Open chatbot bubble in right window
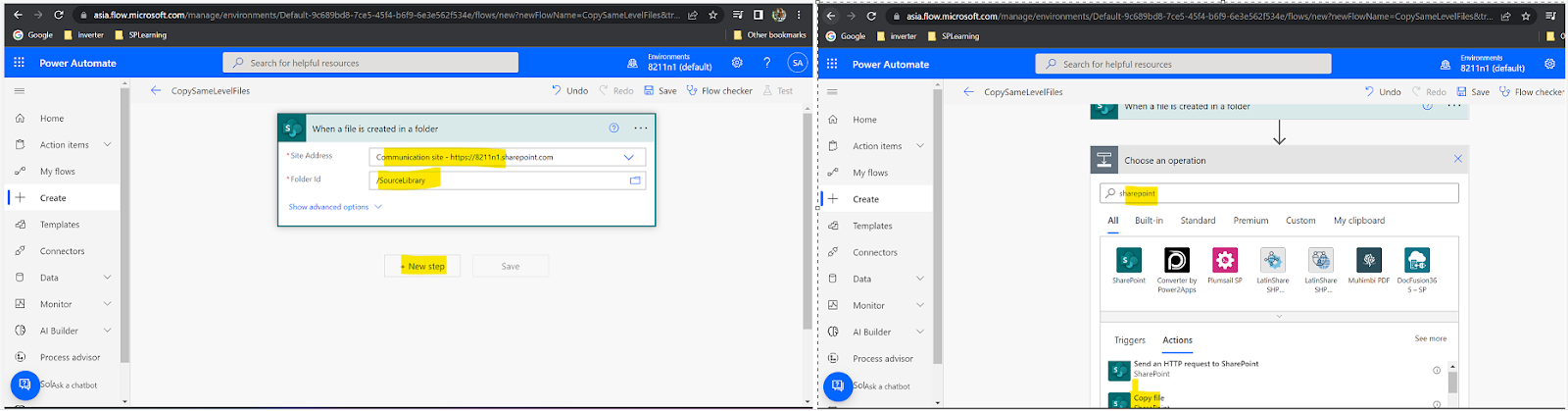The image size is (1568, 411). pyautogui.click(x=838, y=385)
